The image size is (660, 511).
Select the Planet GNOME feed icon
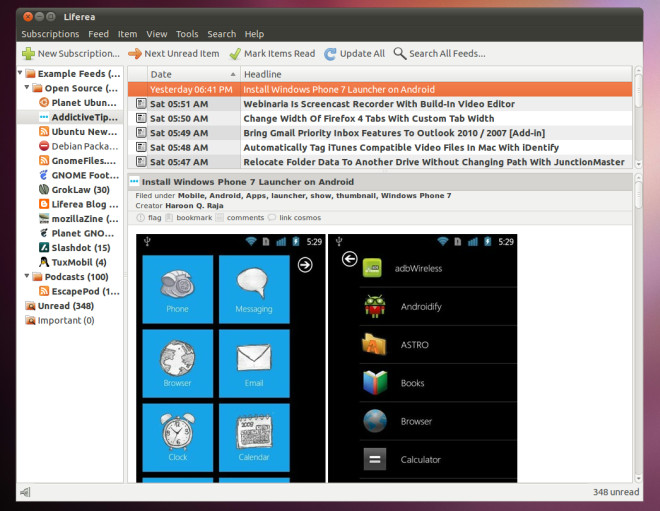[x=44, y=233]
